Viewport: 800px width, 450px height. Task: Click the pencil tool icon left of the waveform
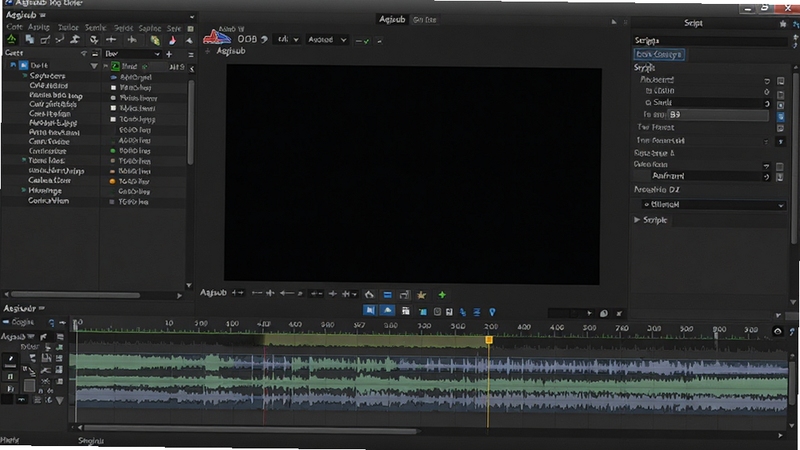coord(10,361)
